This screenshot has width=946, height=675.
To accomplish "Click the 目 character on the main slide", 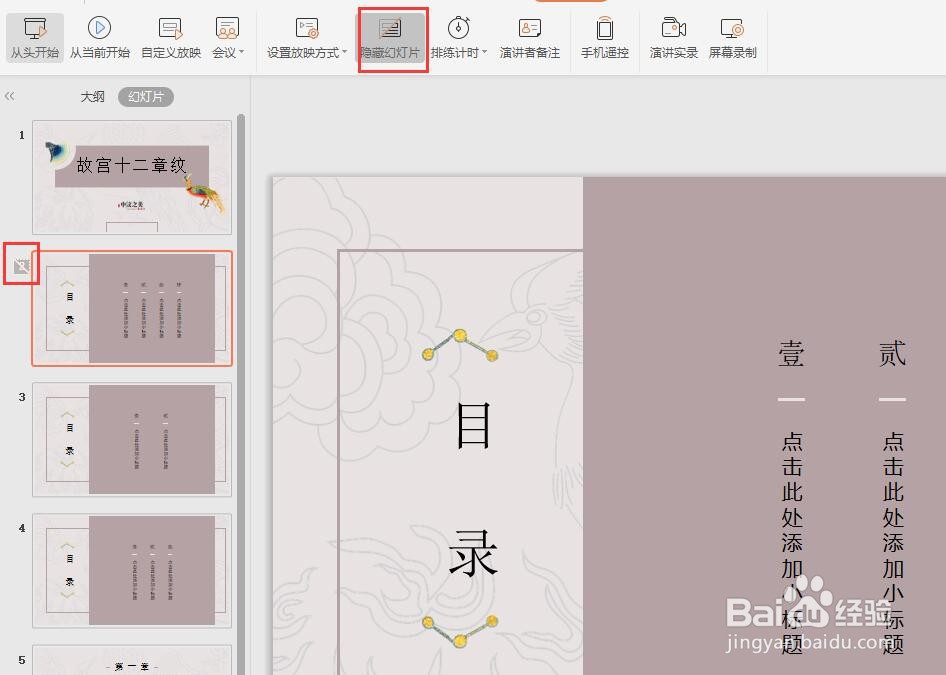I will [473, 426].
